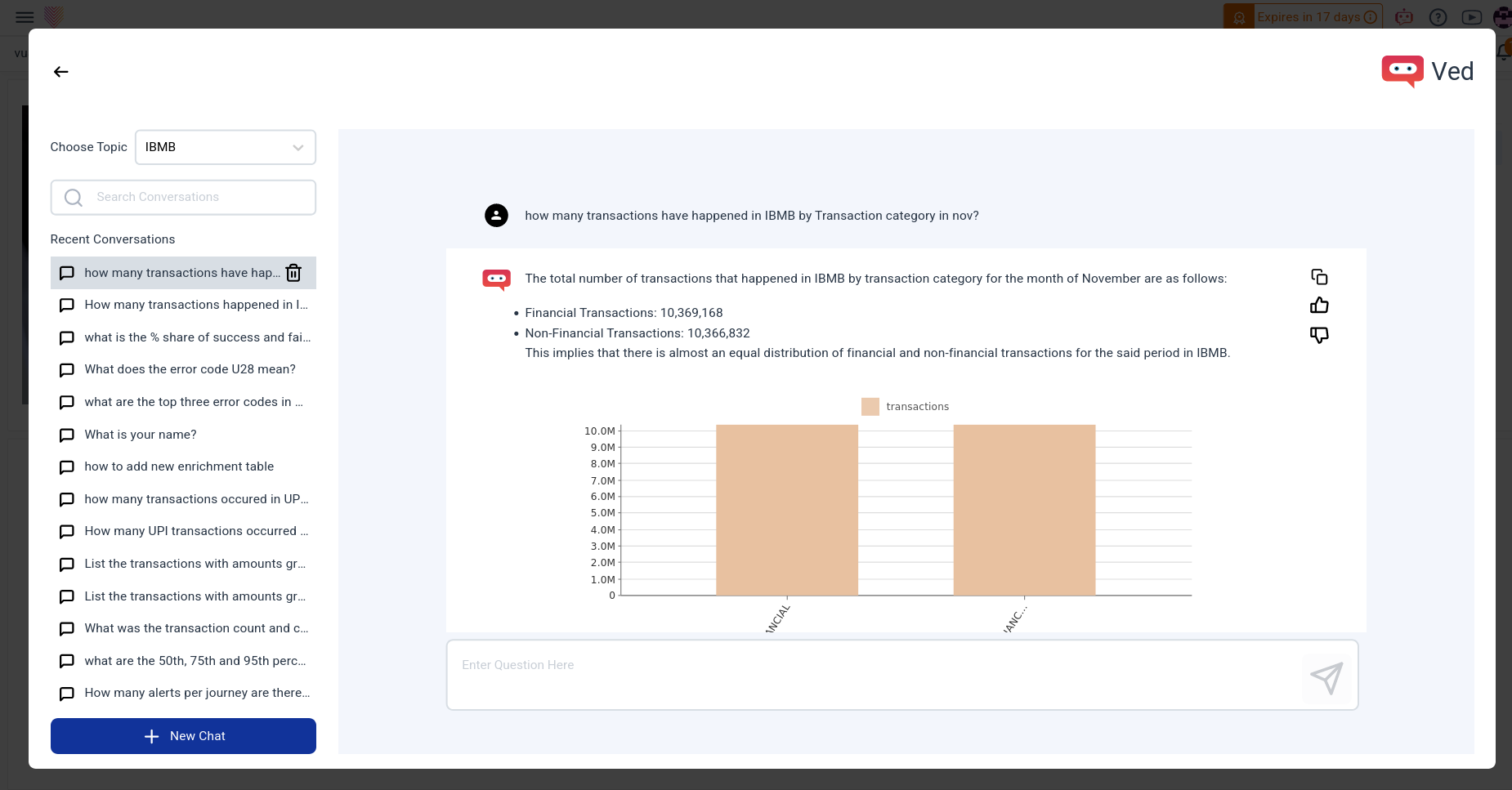
Task: Click the Ved chatbot logo
Action: coord(1402,71)
